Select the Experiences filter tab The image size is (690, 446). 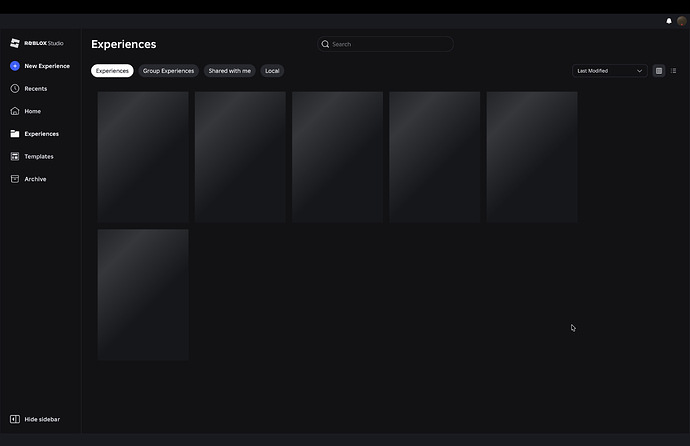click(112, 71)
